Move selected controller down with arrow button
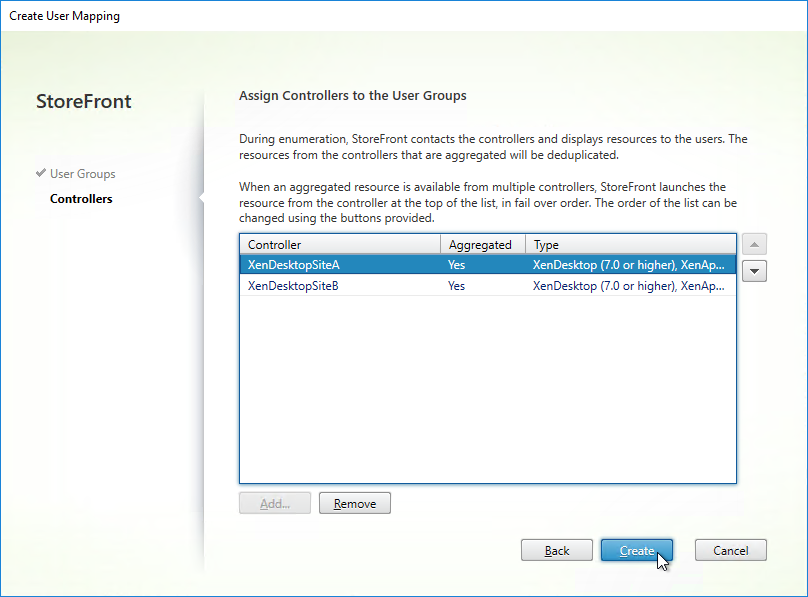808x597 pixels. [x=754, y=271]
